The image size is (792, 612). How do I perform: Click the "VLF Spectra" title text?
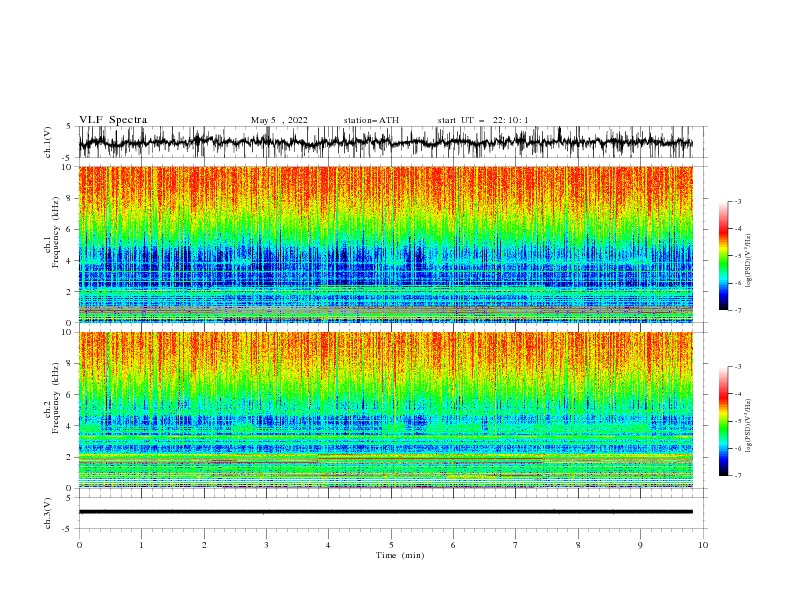pos(113,120)
